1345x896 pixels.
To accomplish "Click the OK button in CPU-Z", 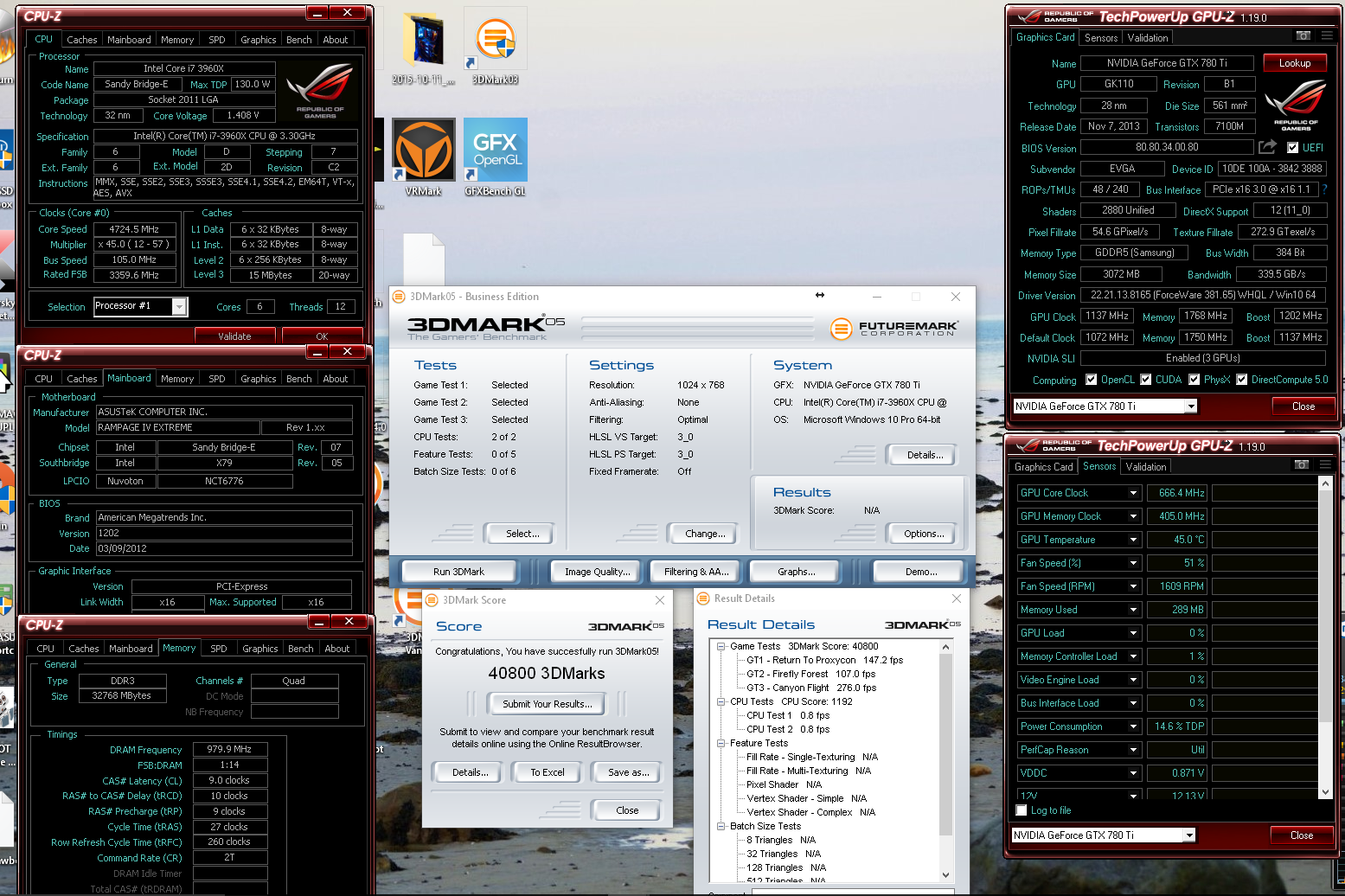I will pos(322,336).
